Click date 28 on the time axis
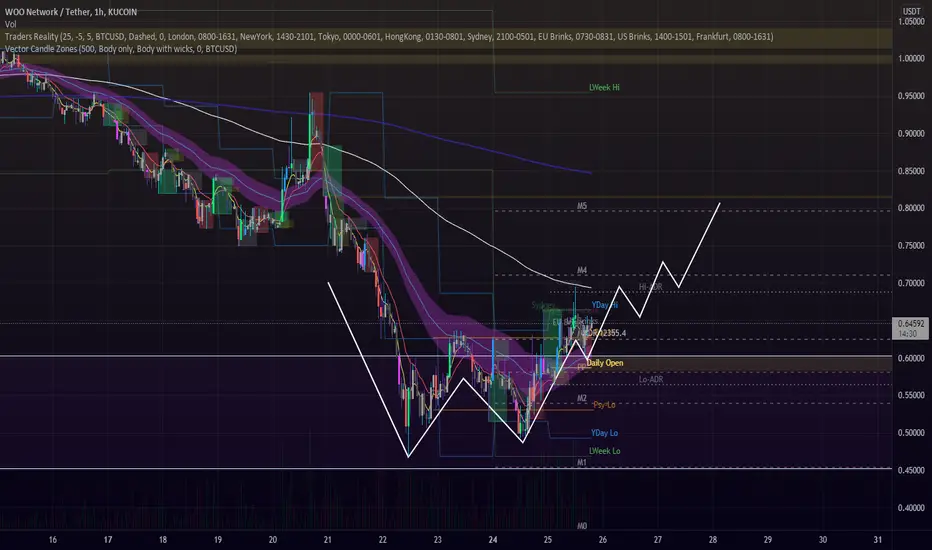The height and width of the screenshot is (550, 932). point(713,540)
